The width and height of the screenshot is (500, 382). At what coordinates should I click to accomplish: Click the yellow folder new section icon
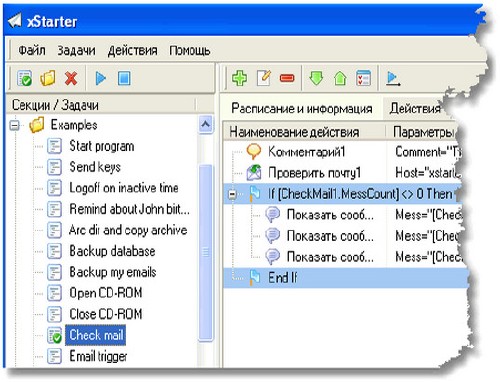(x=48, y=79)
